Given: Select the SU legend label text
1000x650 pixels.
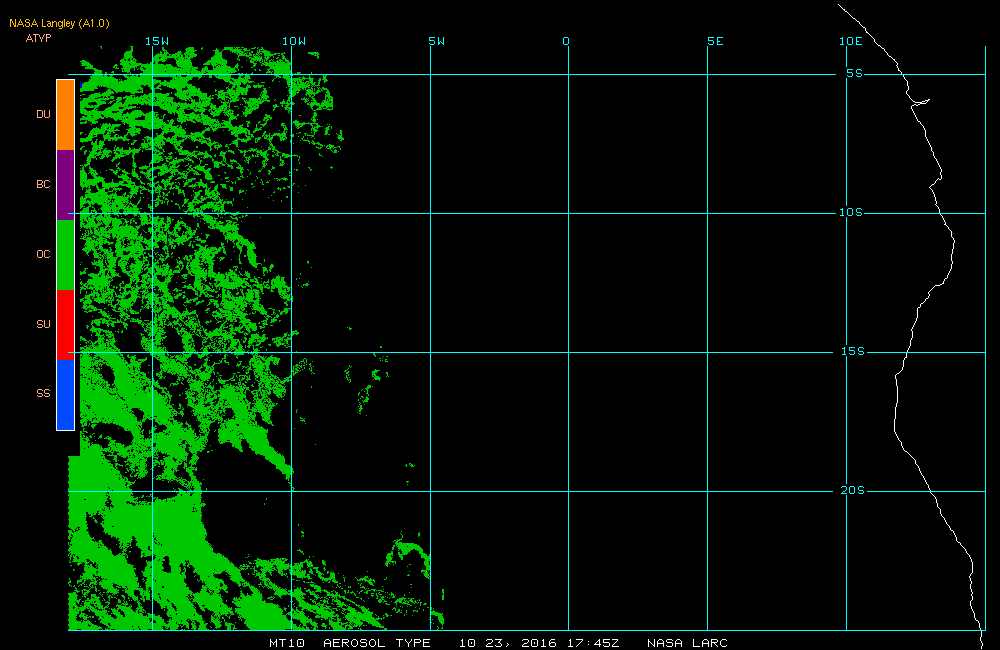Looking at the screenshot, I should [43, 324].
